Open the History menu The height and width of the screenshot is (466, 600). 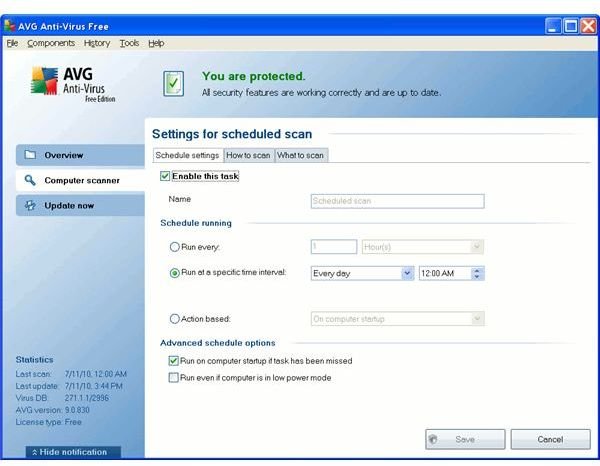click(97, 43)
